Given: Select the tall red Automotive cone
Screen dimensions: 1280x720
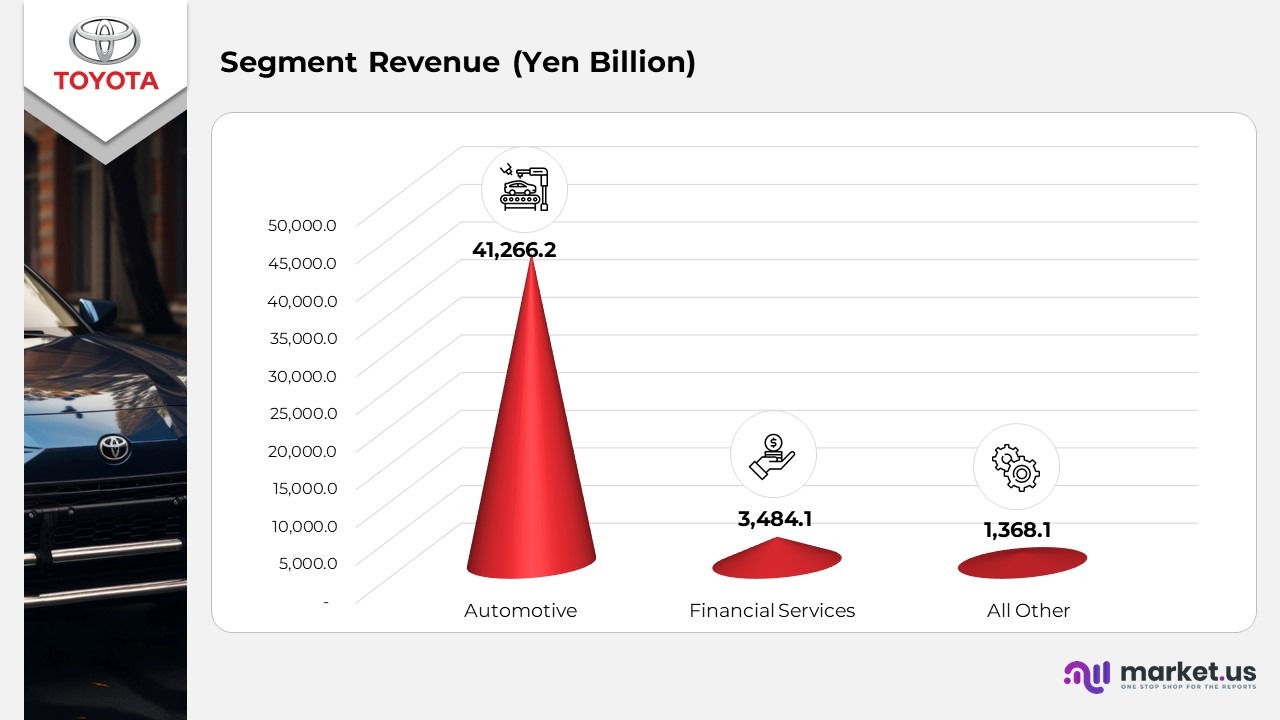Looking at the screenshot, I should pos(531,450).
